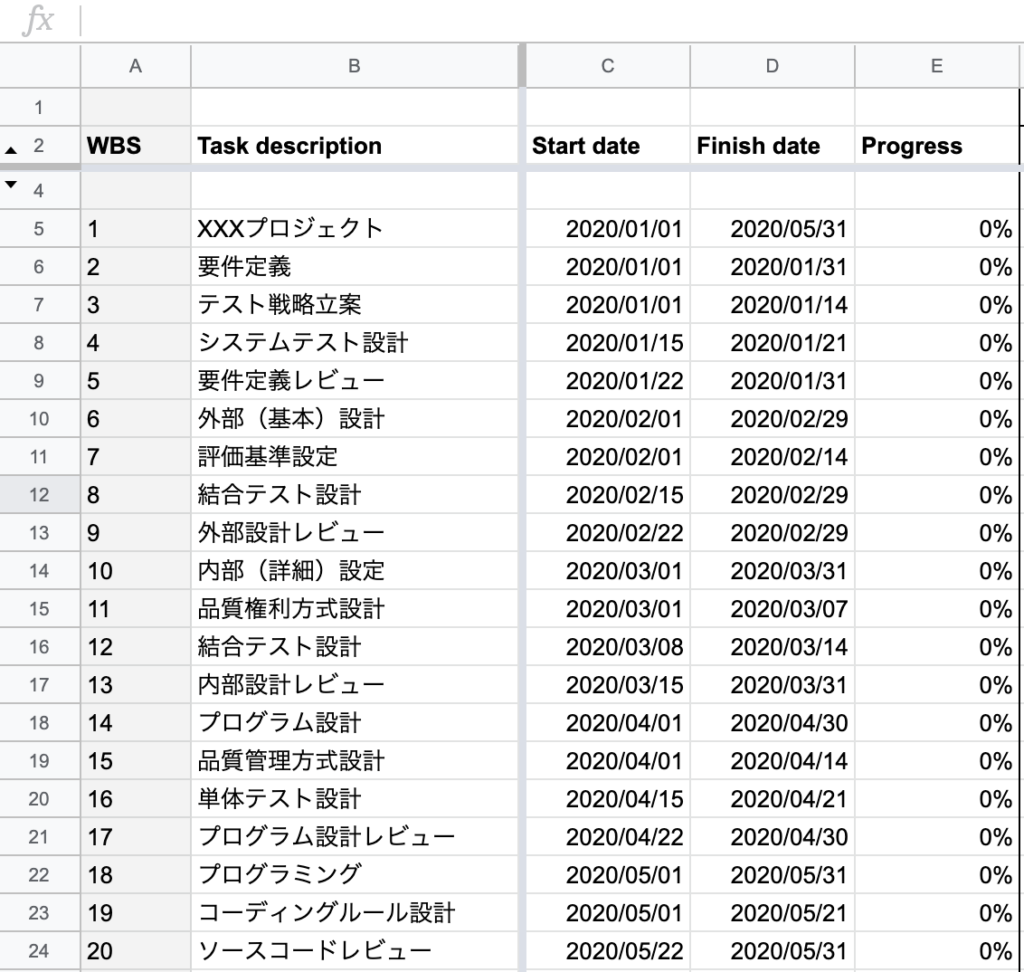Click start date 2020/04/22
Image resolution: width=1024 pixels, height=972 pixels.
(607, 837)
